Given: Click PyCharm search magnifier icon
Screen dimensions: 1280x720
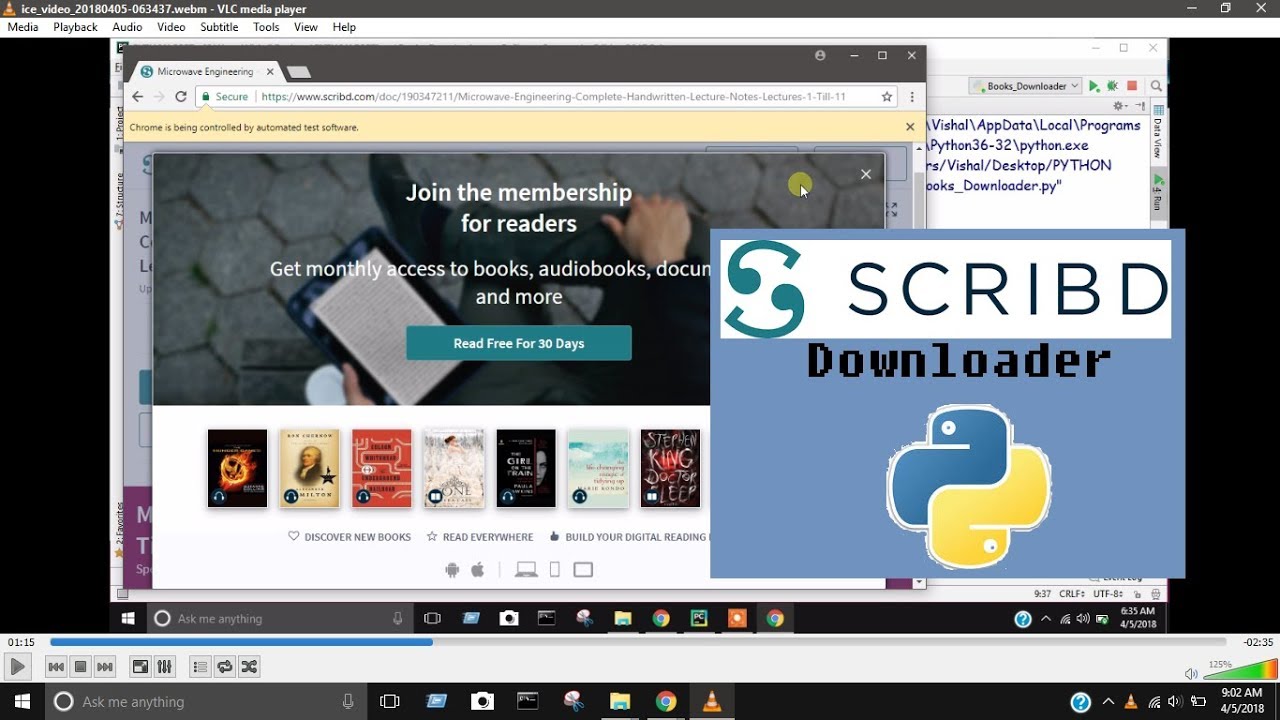Looking at the screenshot, I should 1156,86.
